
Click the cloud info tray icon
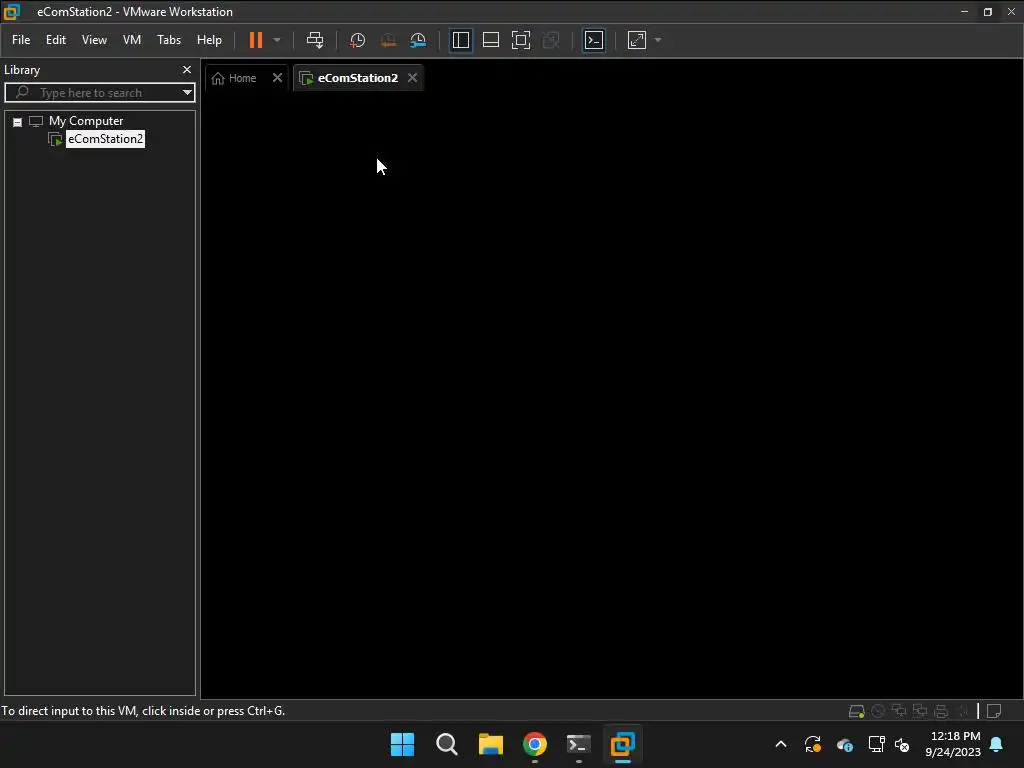click(x=844, y=744)
